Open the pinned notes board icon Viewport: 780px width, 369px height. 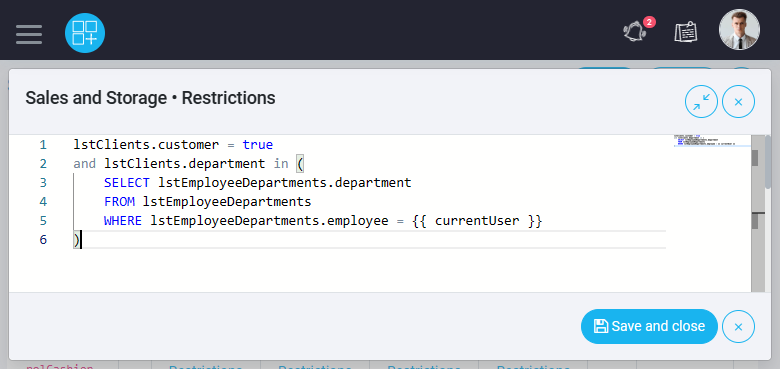(x=685, y=32)
